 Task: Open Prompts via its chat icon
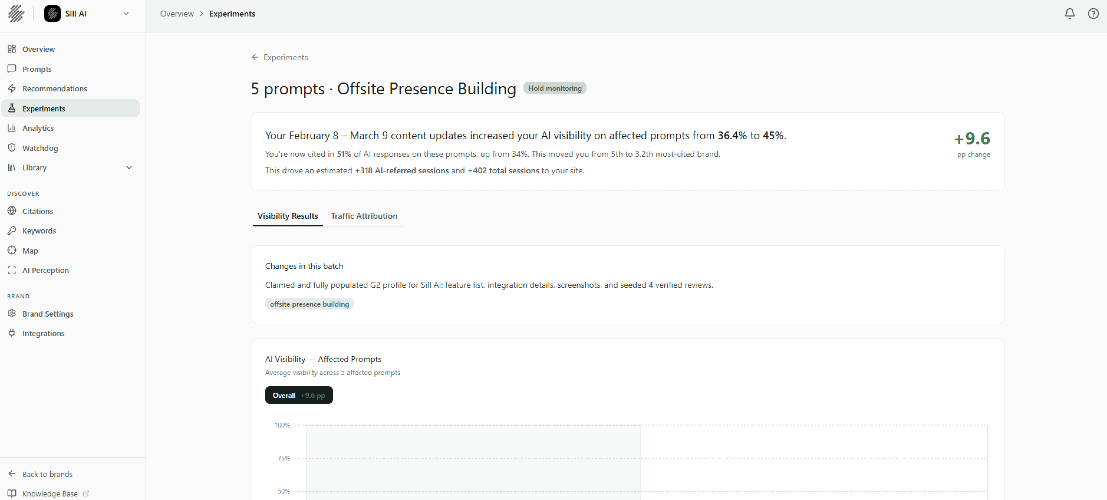[12, 69]
